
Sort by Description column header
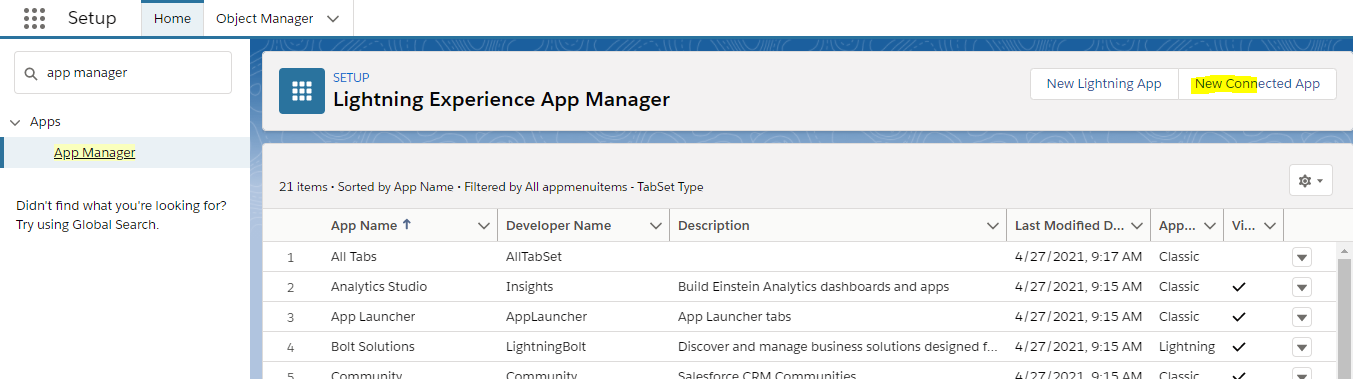(x=713, y=226)
